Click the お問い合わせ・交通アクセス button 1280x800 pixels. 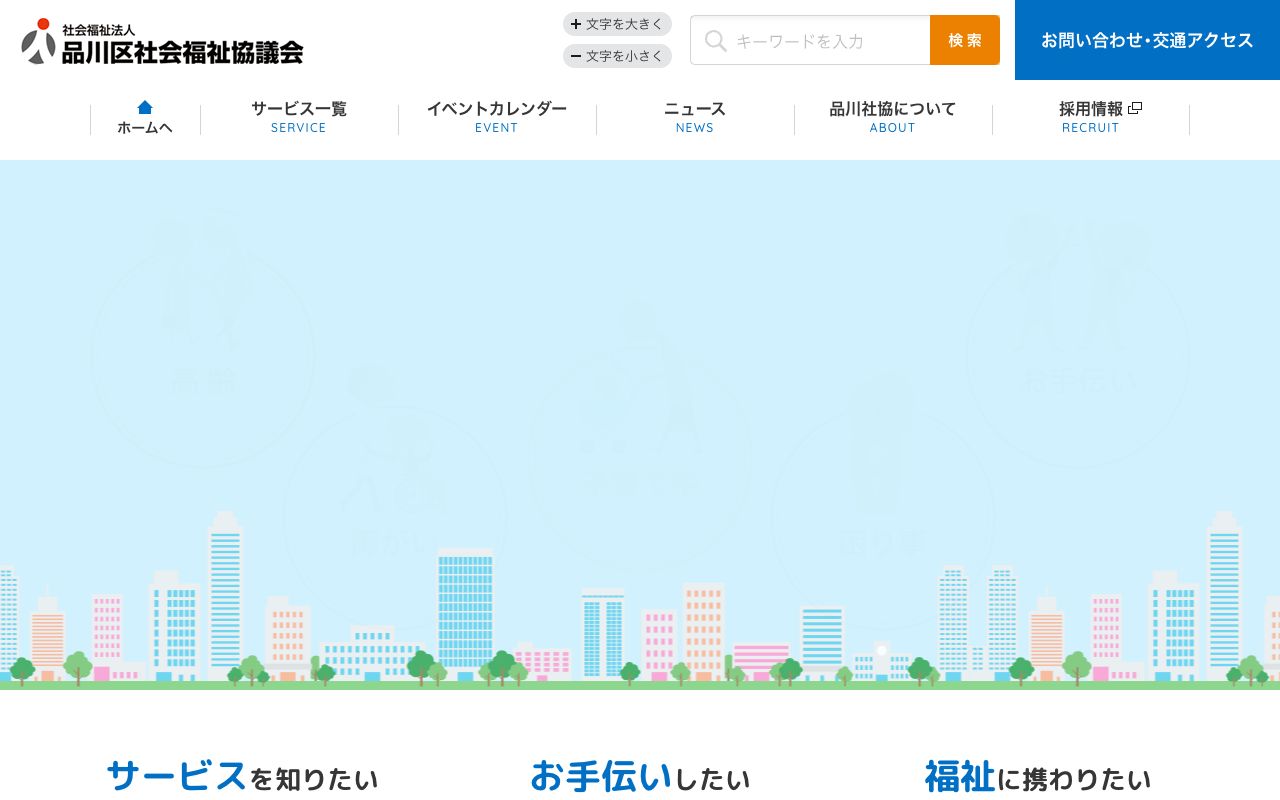point(1146,41)
